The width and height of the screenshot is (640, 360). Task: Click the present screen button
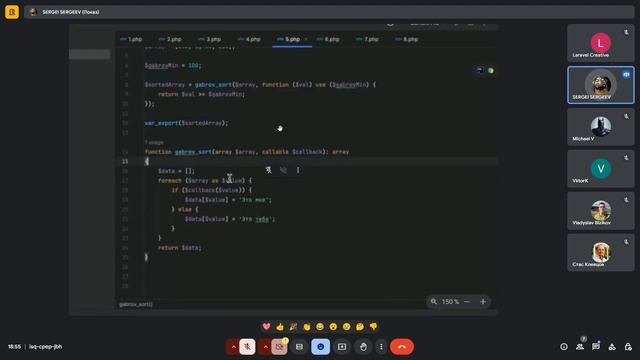tap(342, 347)
